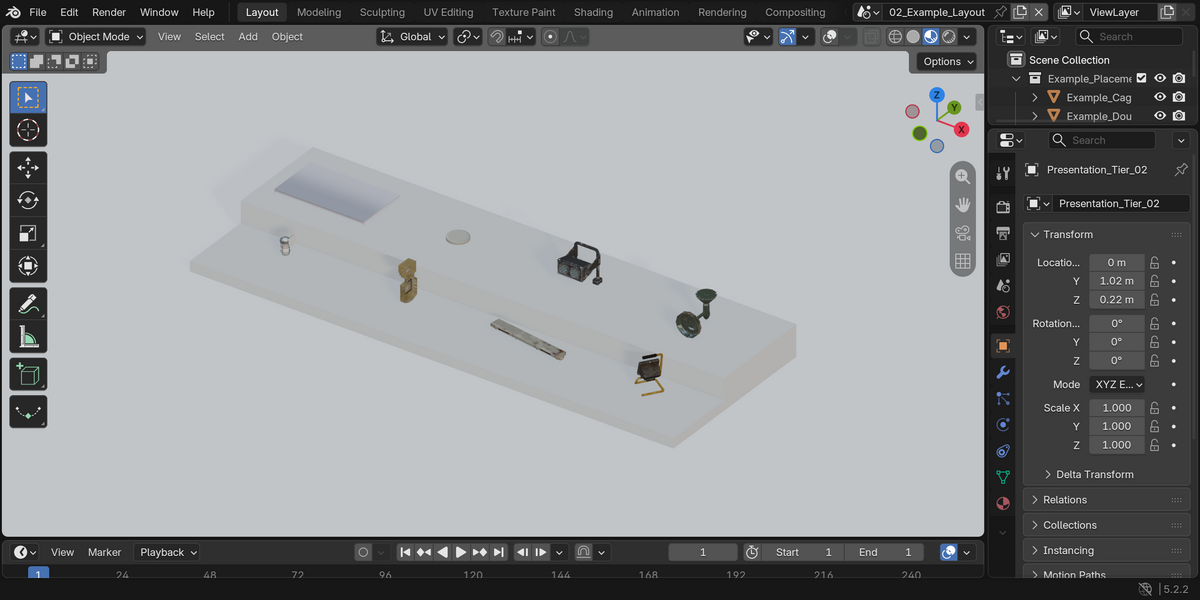Image resolution: width=1200 pixels, height=600 pixels.
Task: Open the viewport Add menu
Action: pyautogui.click(x=248, y=37)
